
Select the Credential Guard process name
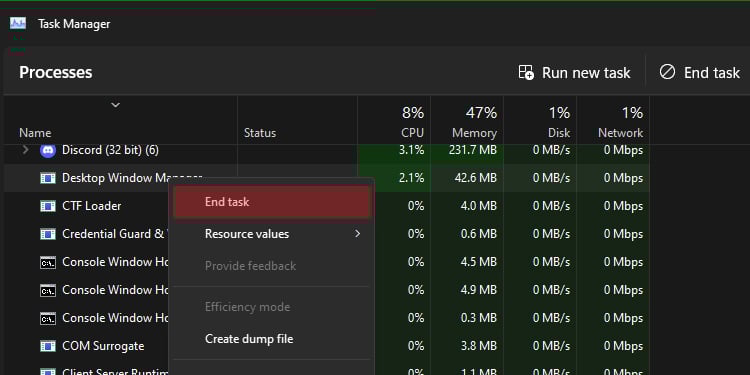(x=115, y=234)
